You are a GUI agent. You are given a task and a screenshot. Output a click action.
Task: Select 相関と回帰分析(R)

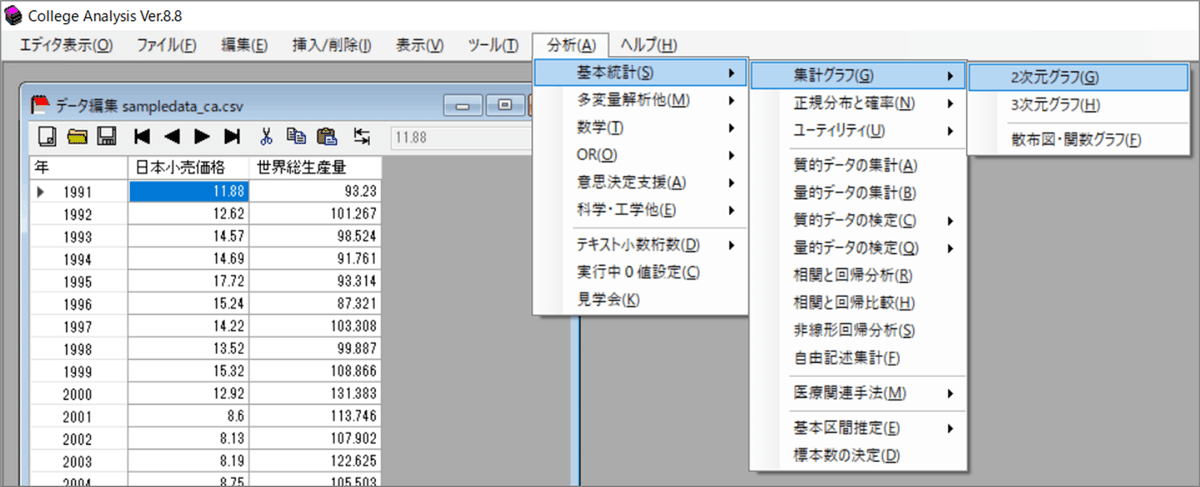(x=858, y=275)
